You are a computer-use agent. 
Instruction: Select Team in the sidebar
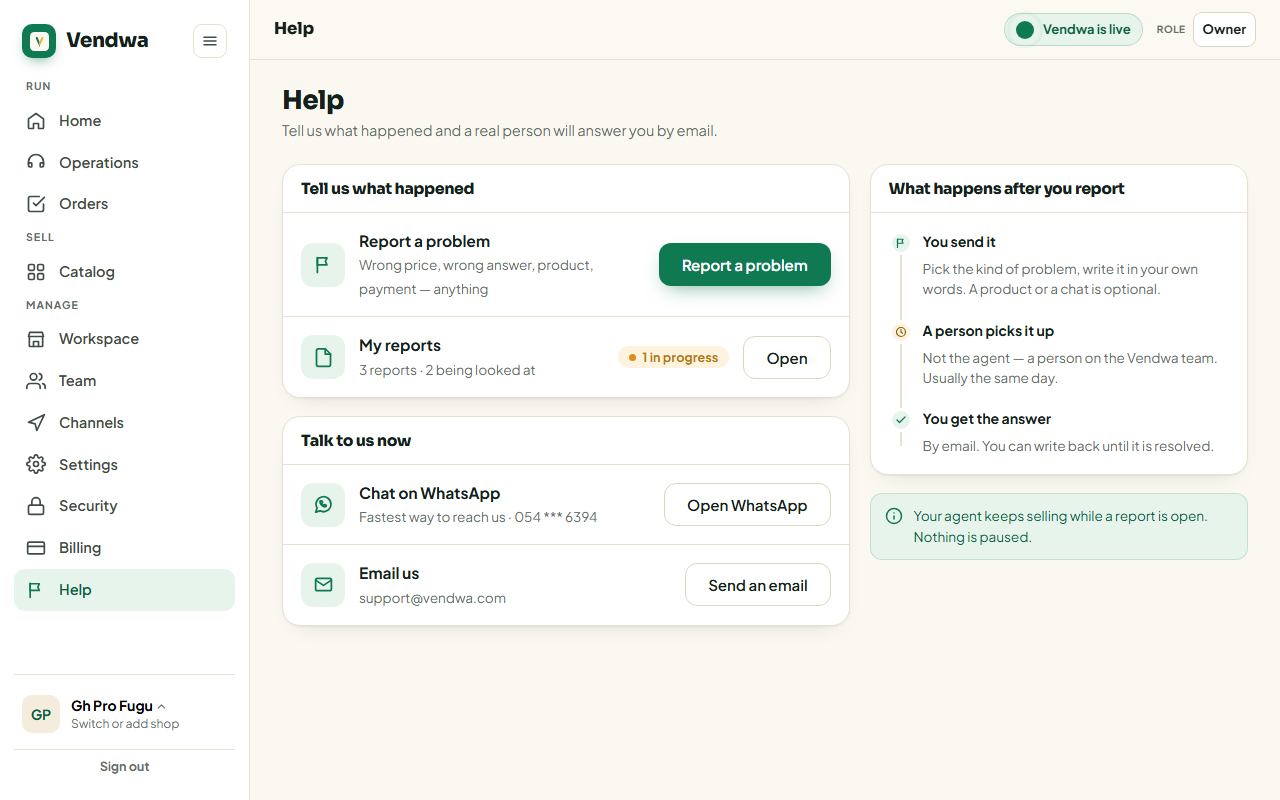124,381
